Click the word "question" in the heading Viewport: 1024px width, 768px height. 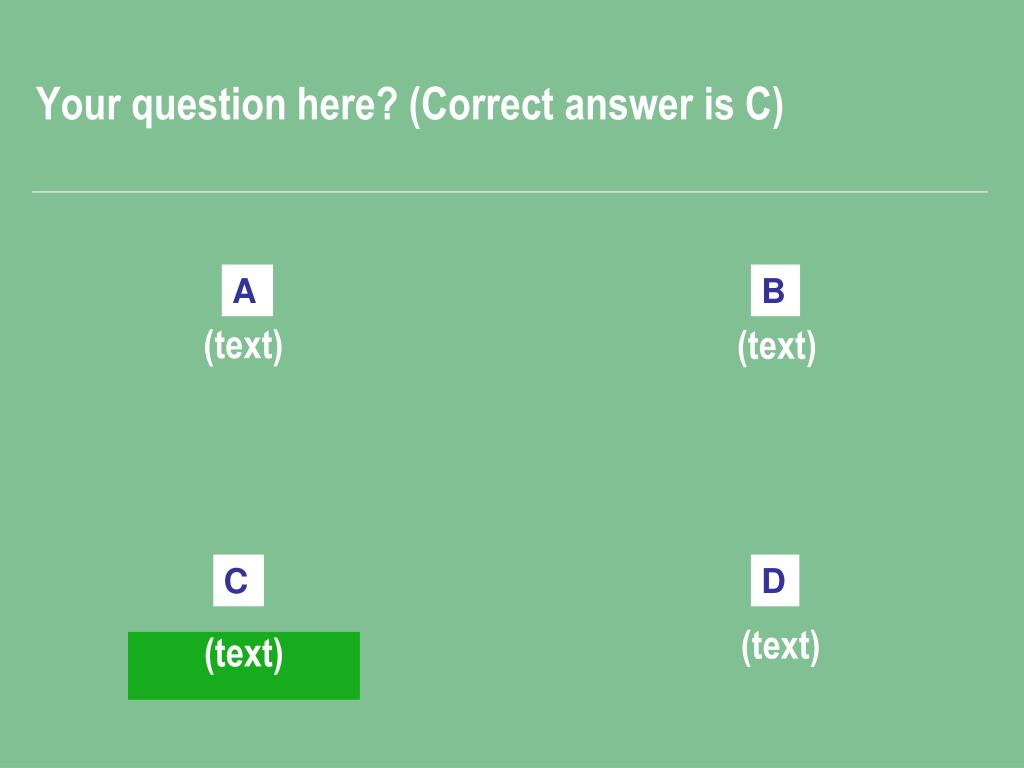pyautogui.click(x=209, y=106)
